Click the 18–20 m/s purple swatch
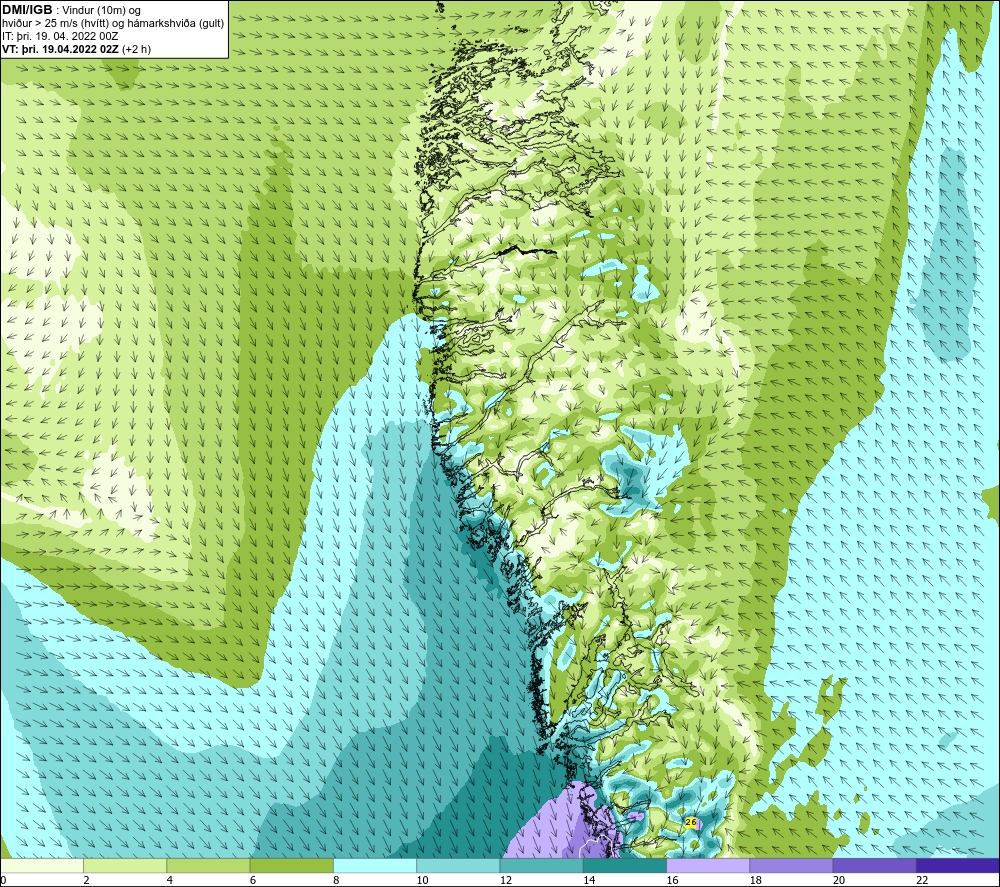The height and width of the screenshot is (887, 1000). pyautogui.click(x=791, y=865)
